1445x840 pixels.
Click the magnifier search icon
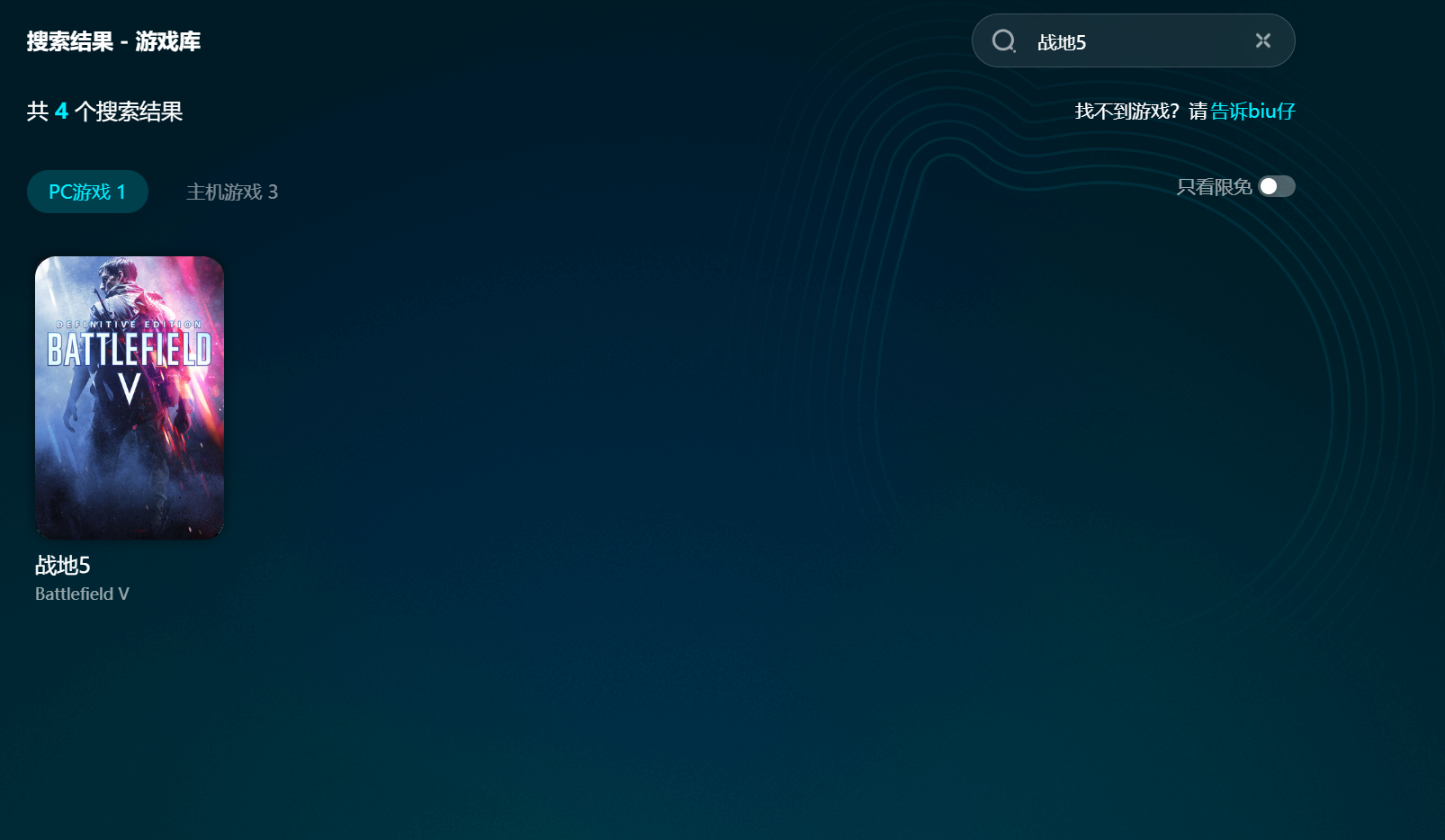1003,41
